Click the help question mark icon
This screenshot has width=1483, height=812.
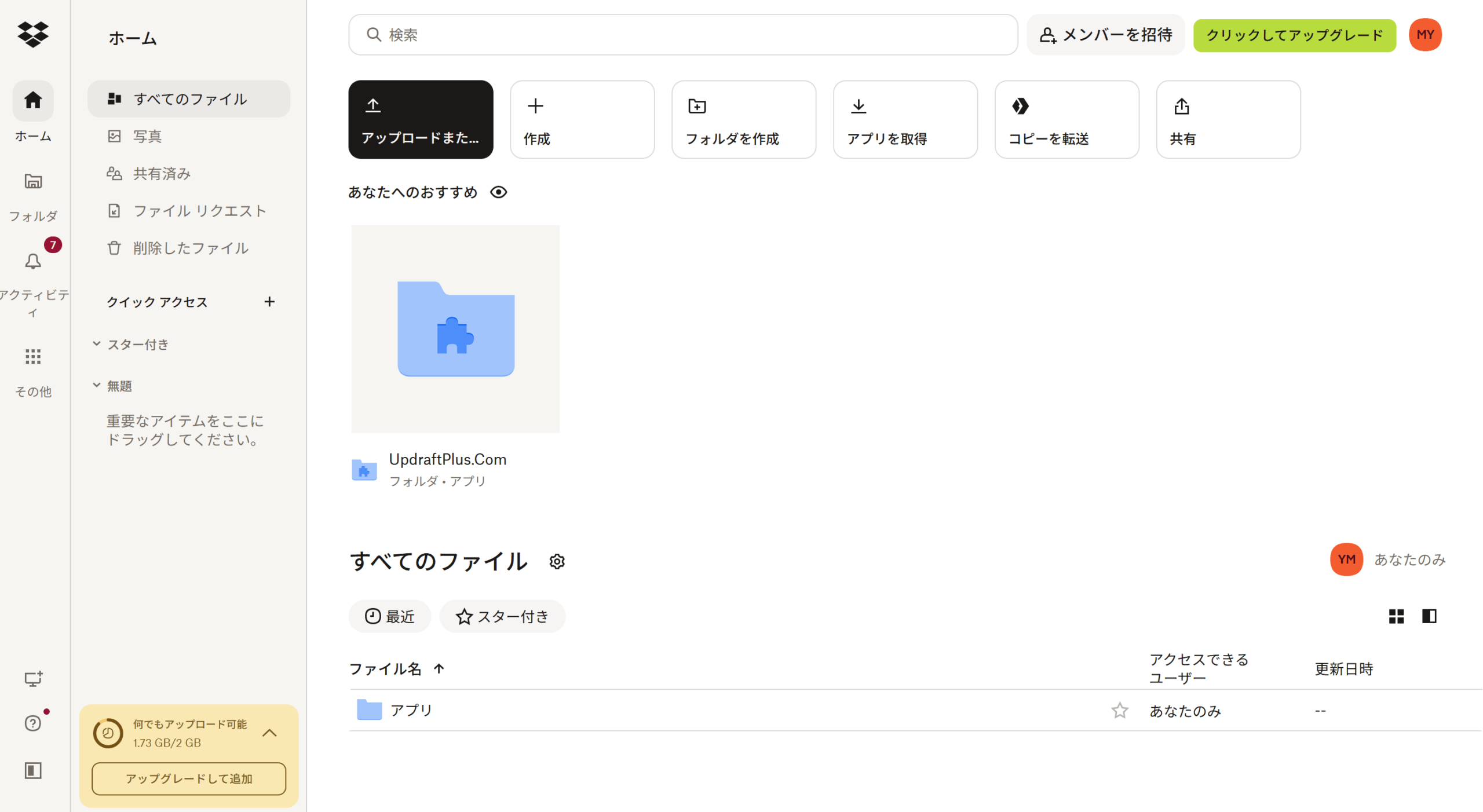(33, 723)
